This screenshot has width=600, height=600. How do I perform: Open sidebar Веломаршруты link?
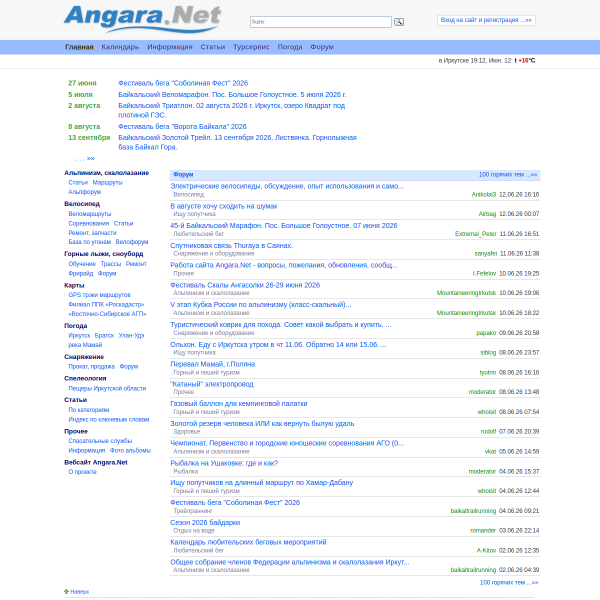click(90, 214)
